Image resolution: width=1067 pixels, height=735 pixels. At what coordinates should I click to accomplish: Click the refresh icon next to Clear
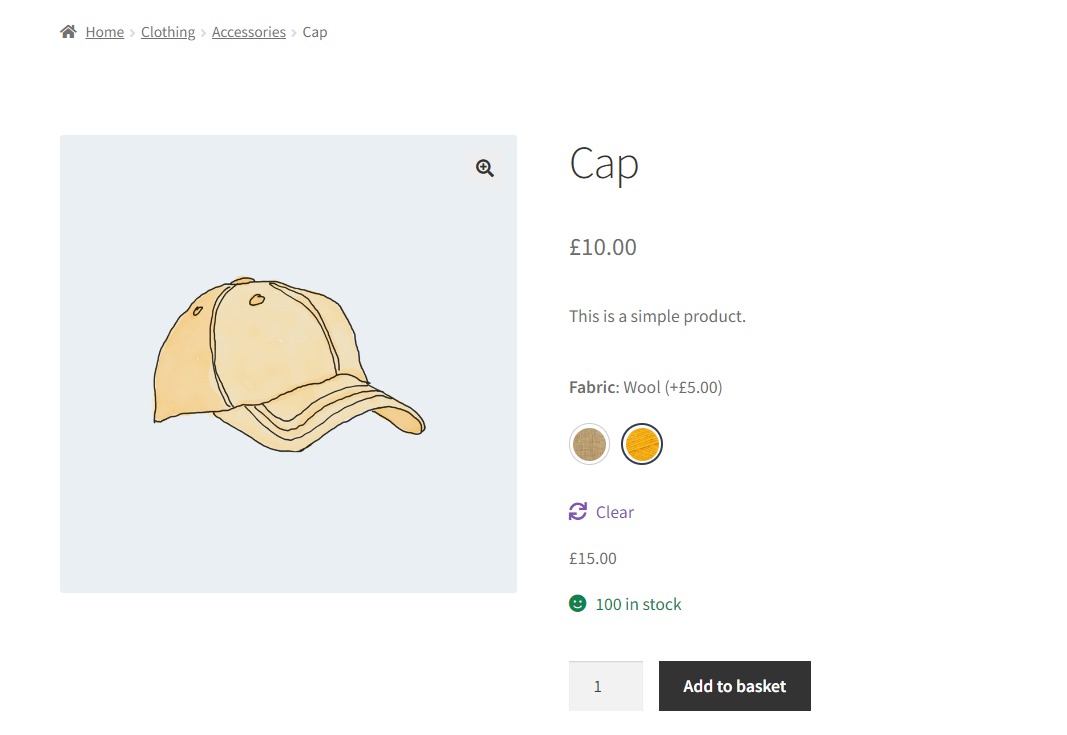577,511
